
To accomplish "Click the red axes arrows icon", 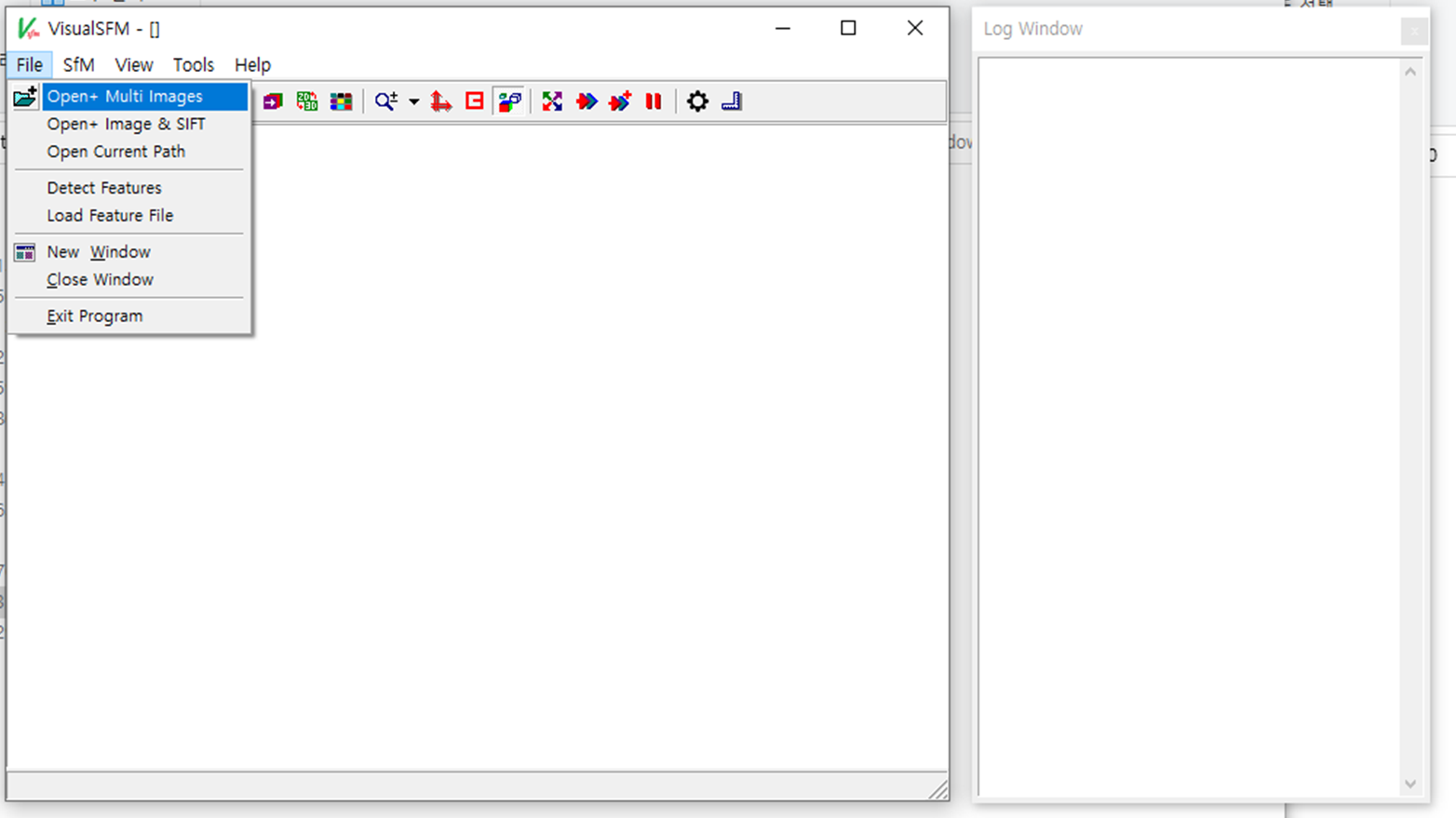I will click(x=440, y=101).
